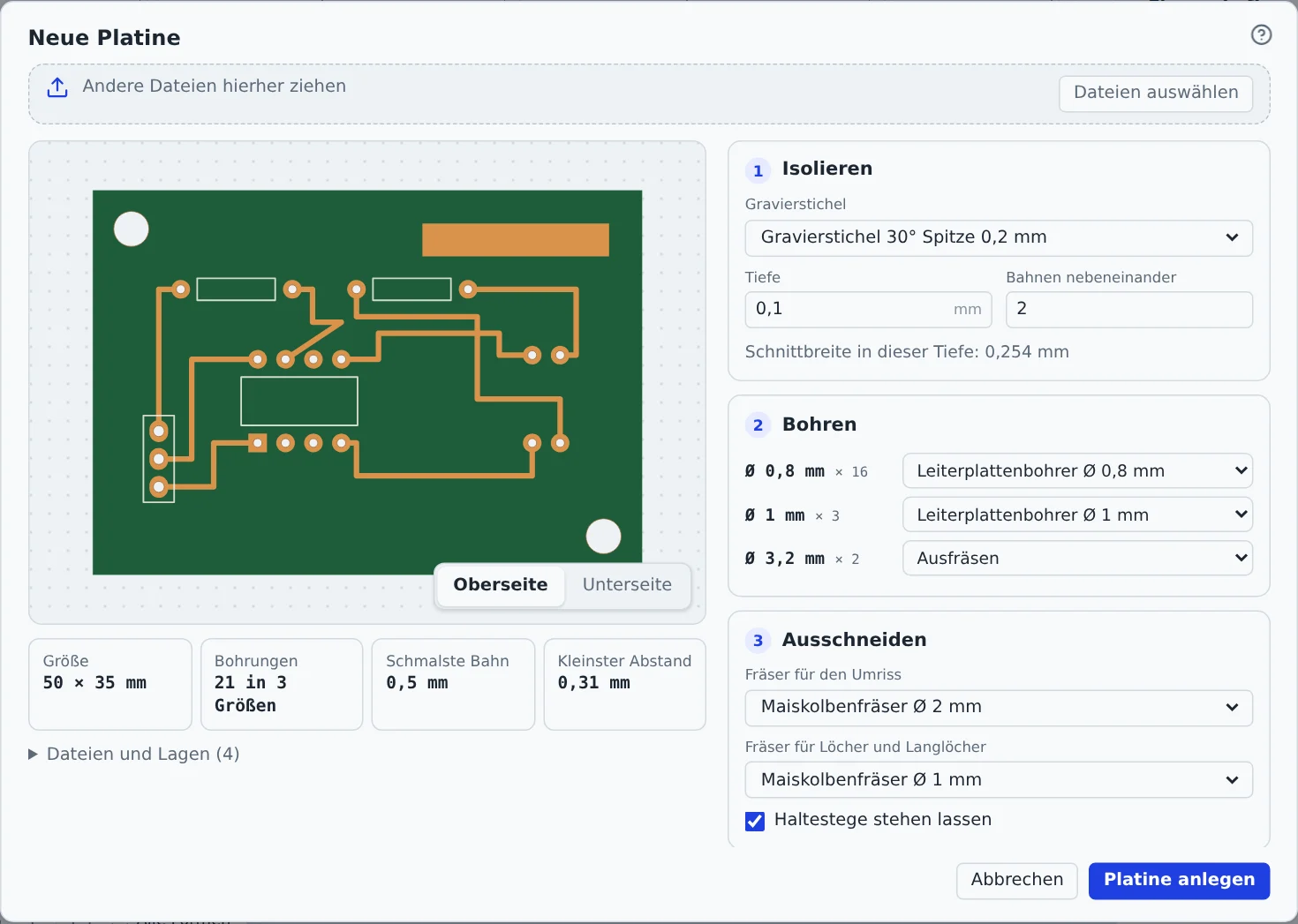Click the Ø 1 mm × 3 label
The image size is (1298, 924).
coord(792,515)
